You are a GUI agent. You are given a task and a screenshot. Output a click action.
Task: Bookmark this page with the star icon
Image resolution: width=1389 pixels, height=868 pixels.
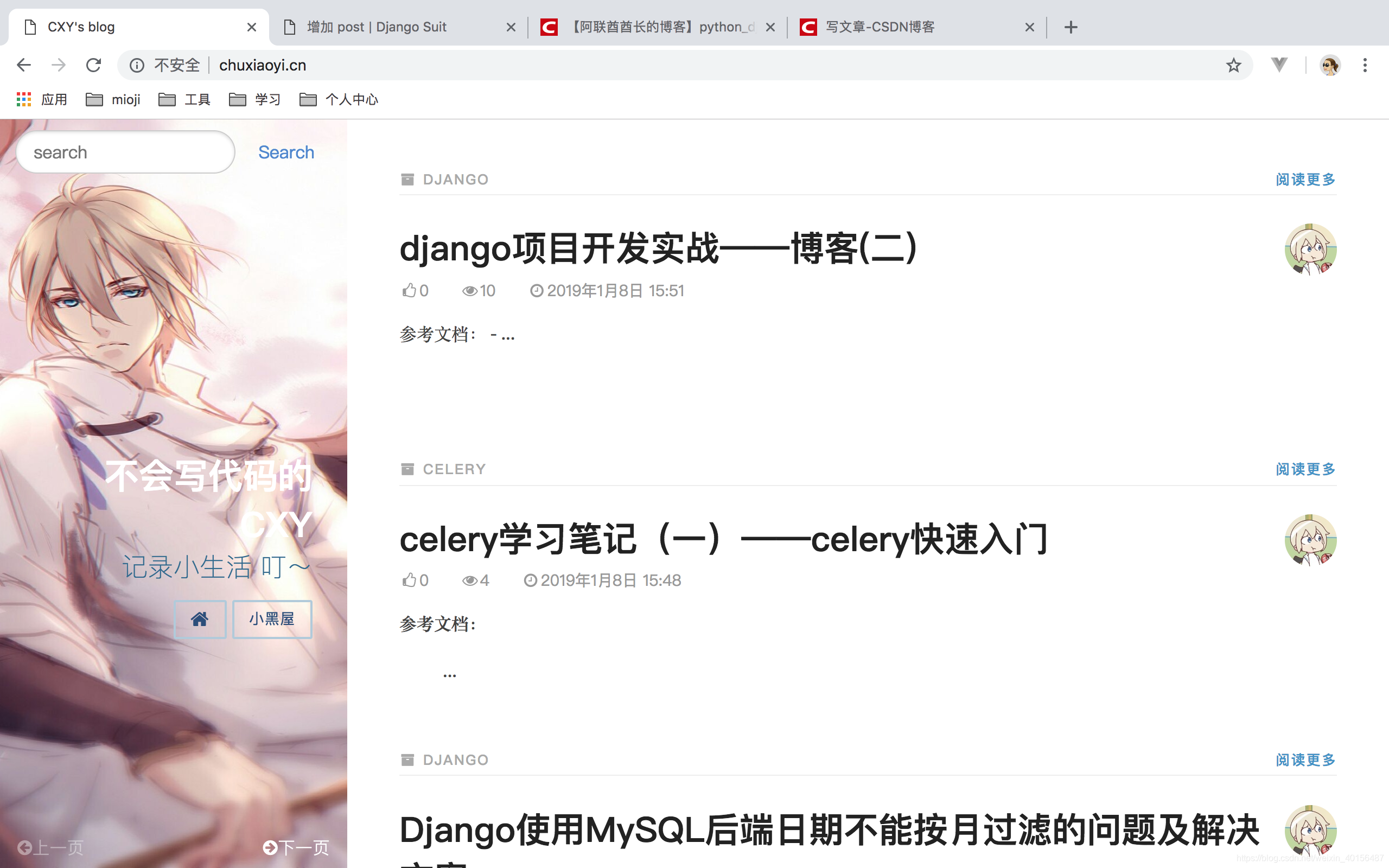point(1233,65)
